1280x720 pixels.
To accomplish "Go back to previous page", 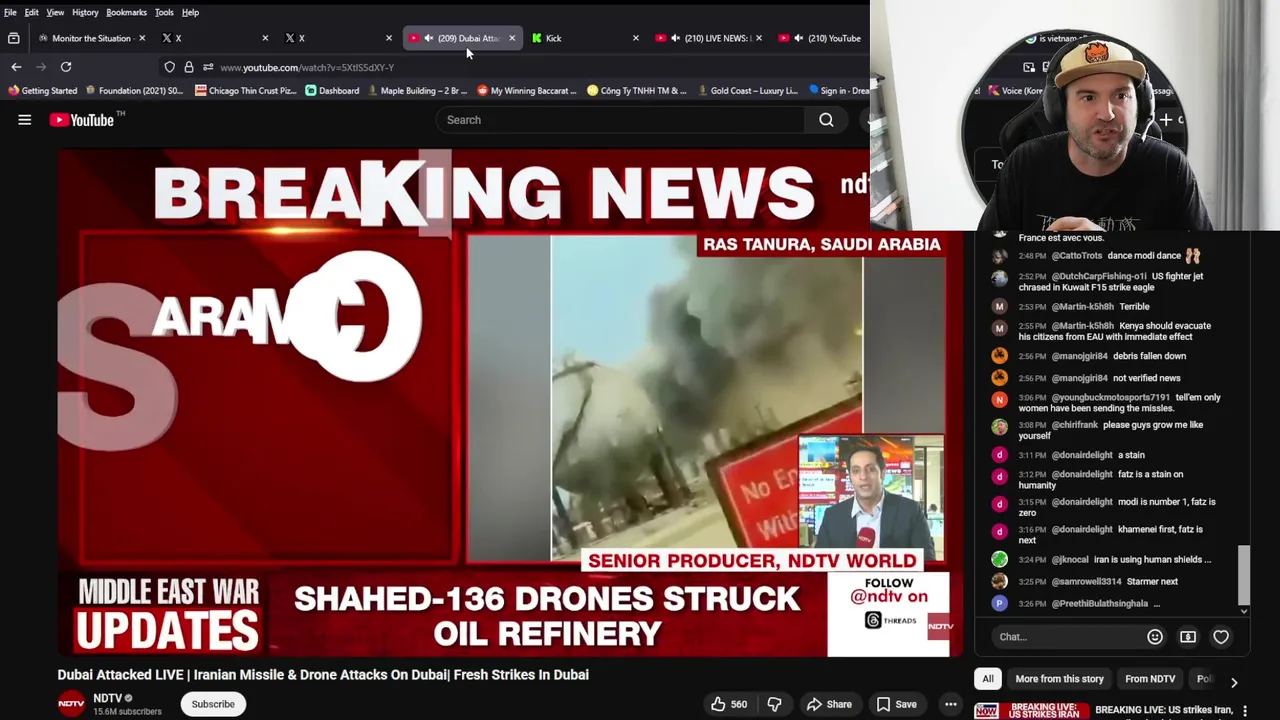I will (x=16, y=67).
